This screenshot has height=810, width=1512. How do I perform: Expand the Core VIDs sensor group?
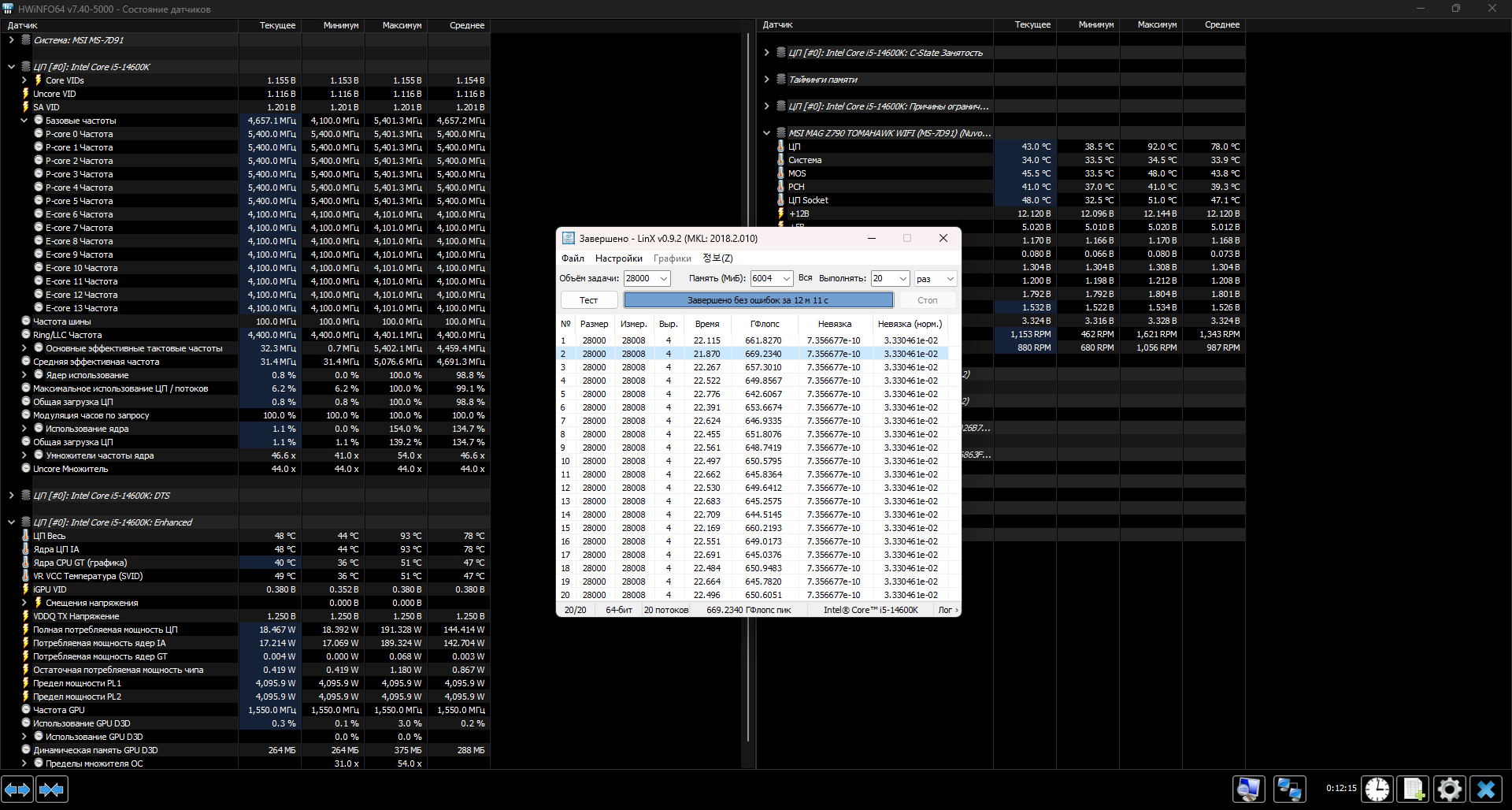coord(24,80)
